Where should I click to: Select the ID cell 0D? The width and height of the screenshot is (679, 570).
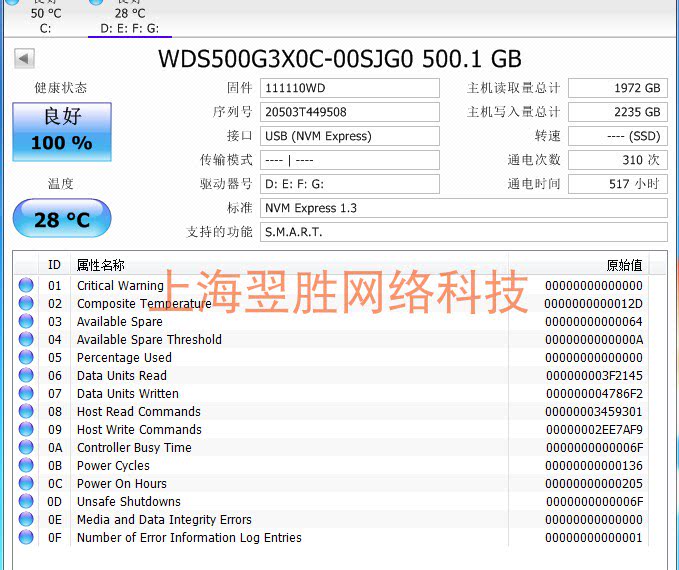point(55,502)
